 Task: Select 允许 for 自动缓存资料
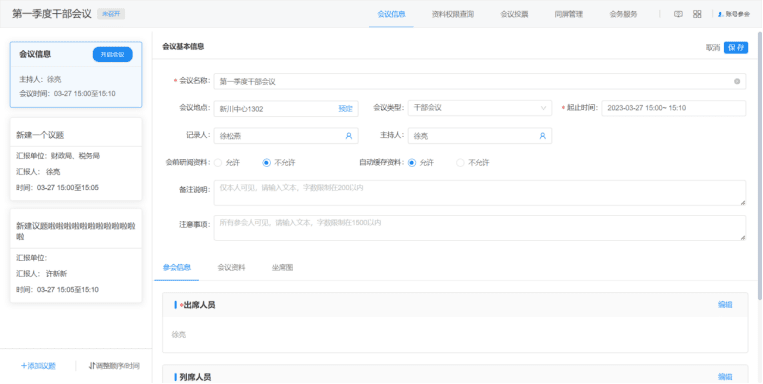(x=412, y=163)
